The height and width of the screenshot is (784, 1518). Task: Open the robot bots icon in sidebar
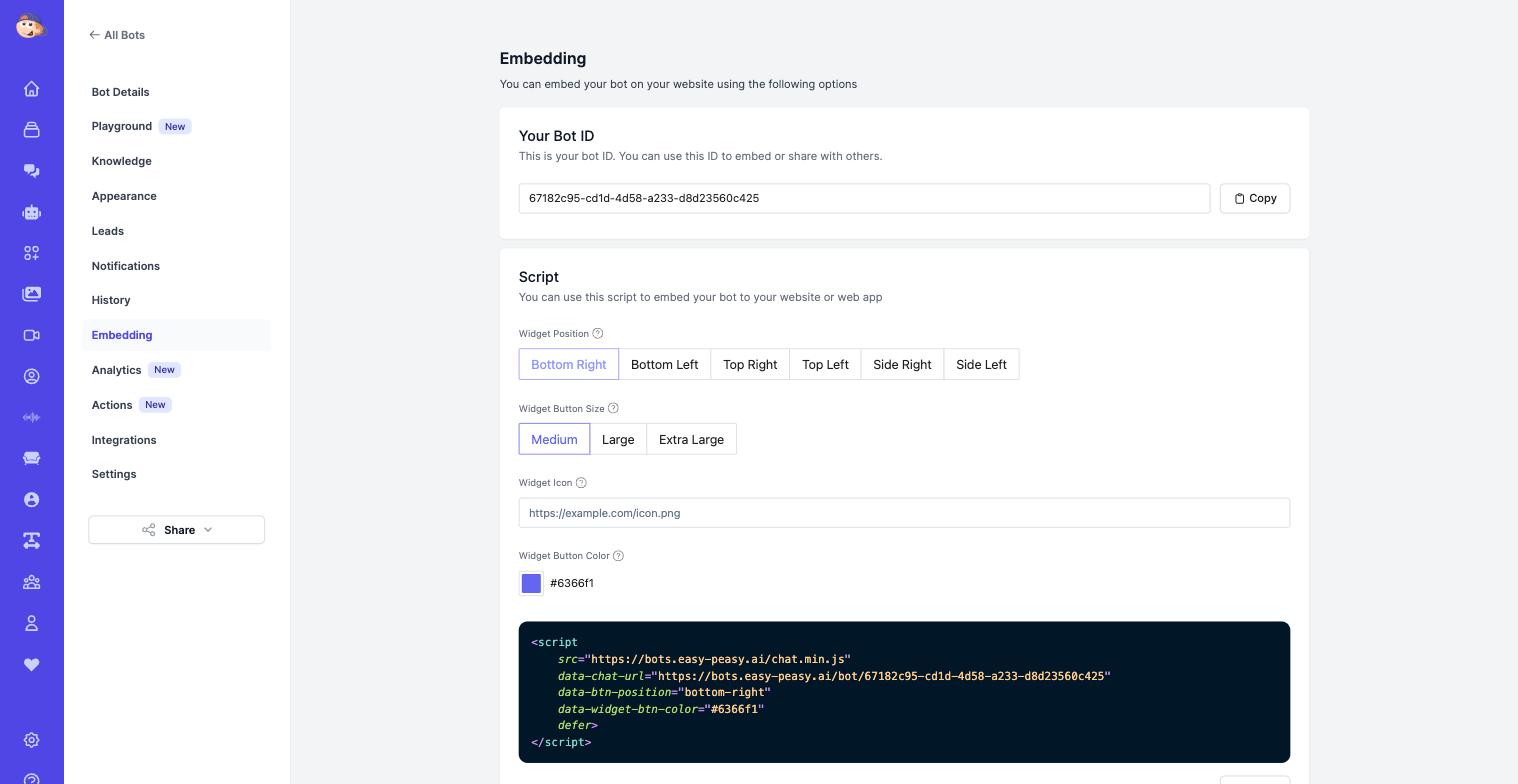(31, 212)
